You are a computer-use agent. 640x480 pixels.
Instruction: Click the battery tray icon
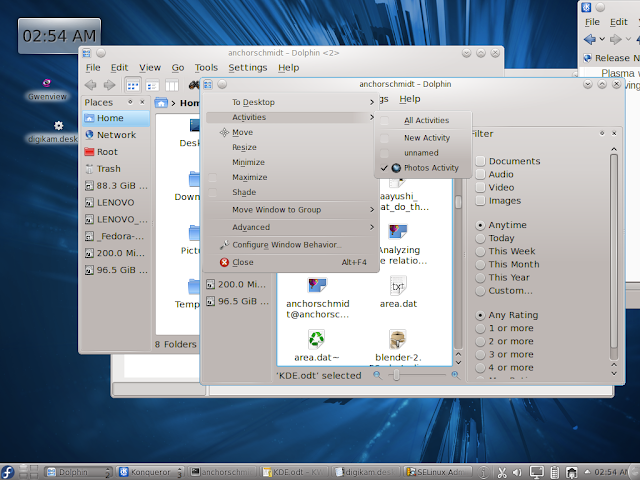(x=555, y=473)
